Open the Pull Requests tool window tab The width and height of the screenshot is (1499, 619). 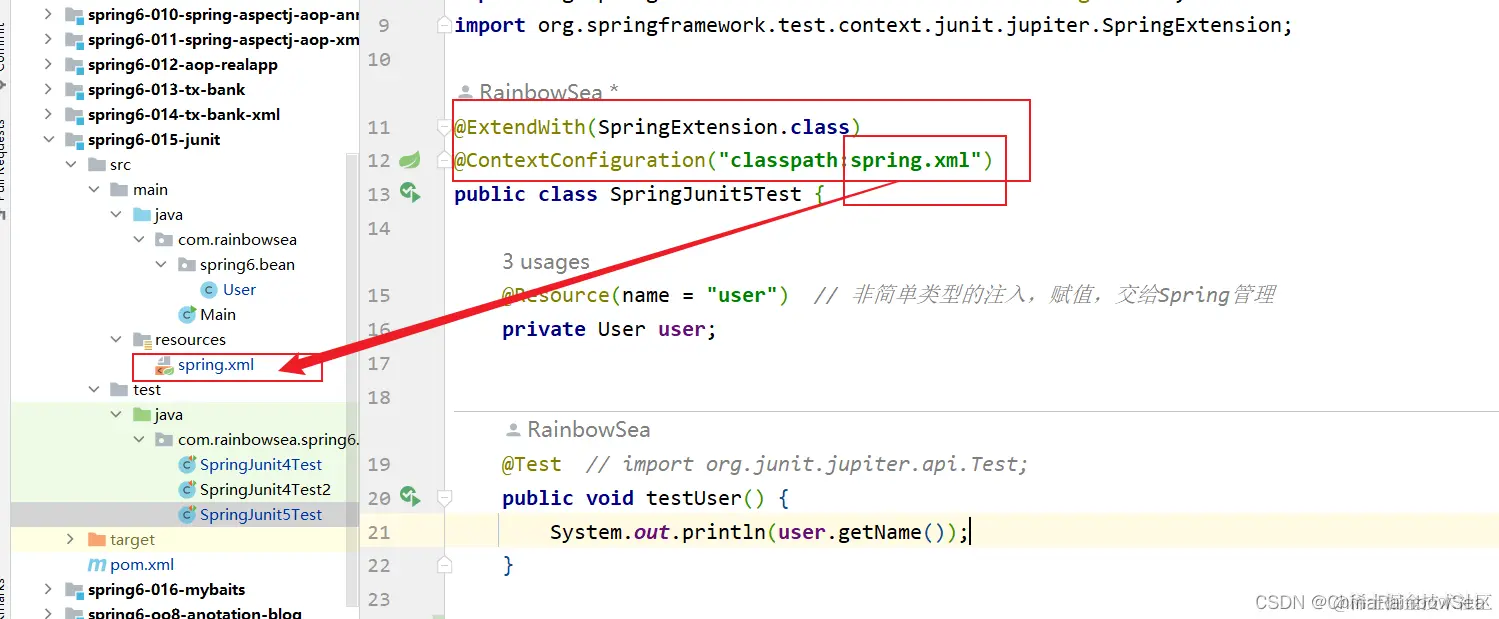[x=3, y=160]
